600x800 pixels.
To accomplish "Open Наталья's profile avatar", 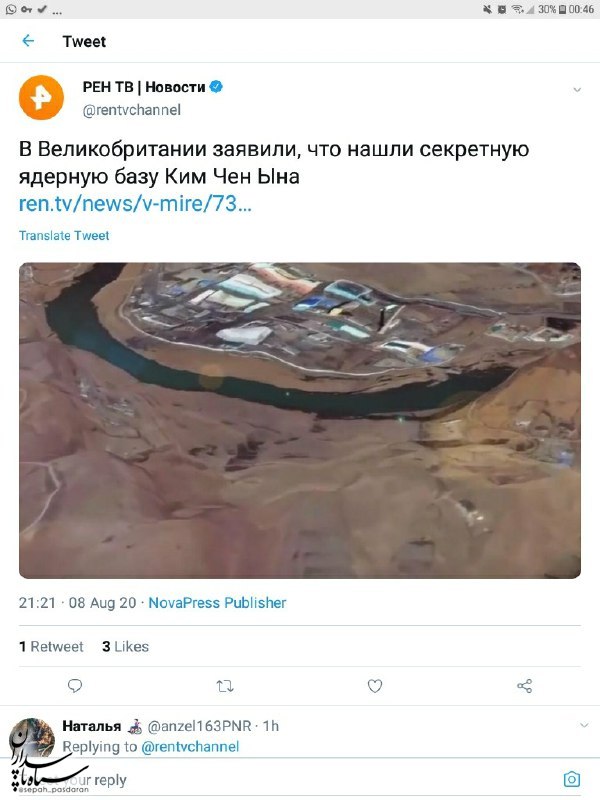I will 32,738.
